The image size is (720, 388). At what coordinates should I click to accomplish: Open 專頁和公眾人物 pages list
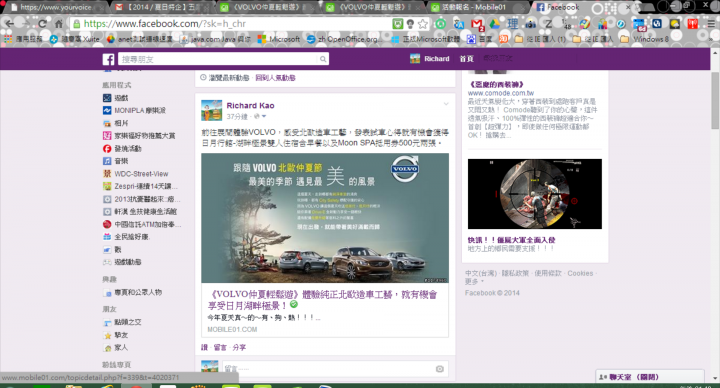132,292
